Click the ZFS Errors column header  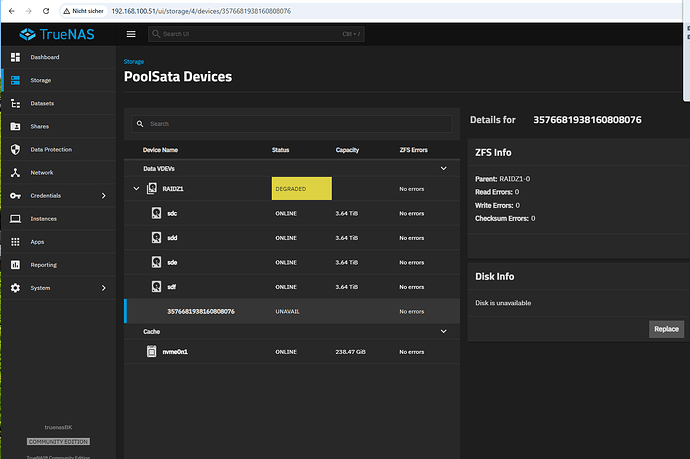coord(414,150)
